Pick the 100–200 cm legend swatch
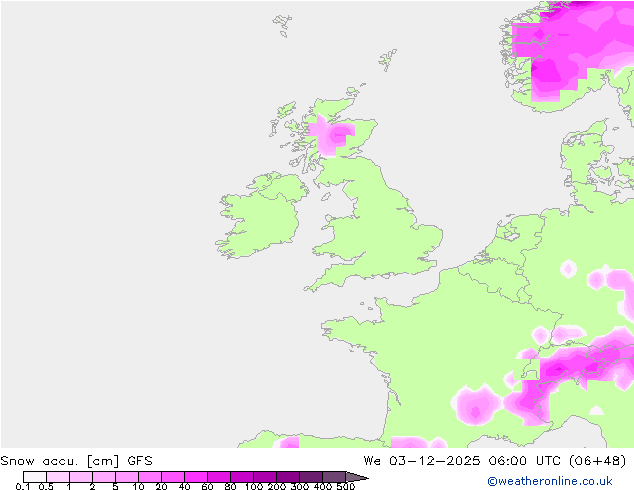The width and height of the screenshot is (634, 490). [x=265, y=477]
